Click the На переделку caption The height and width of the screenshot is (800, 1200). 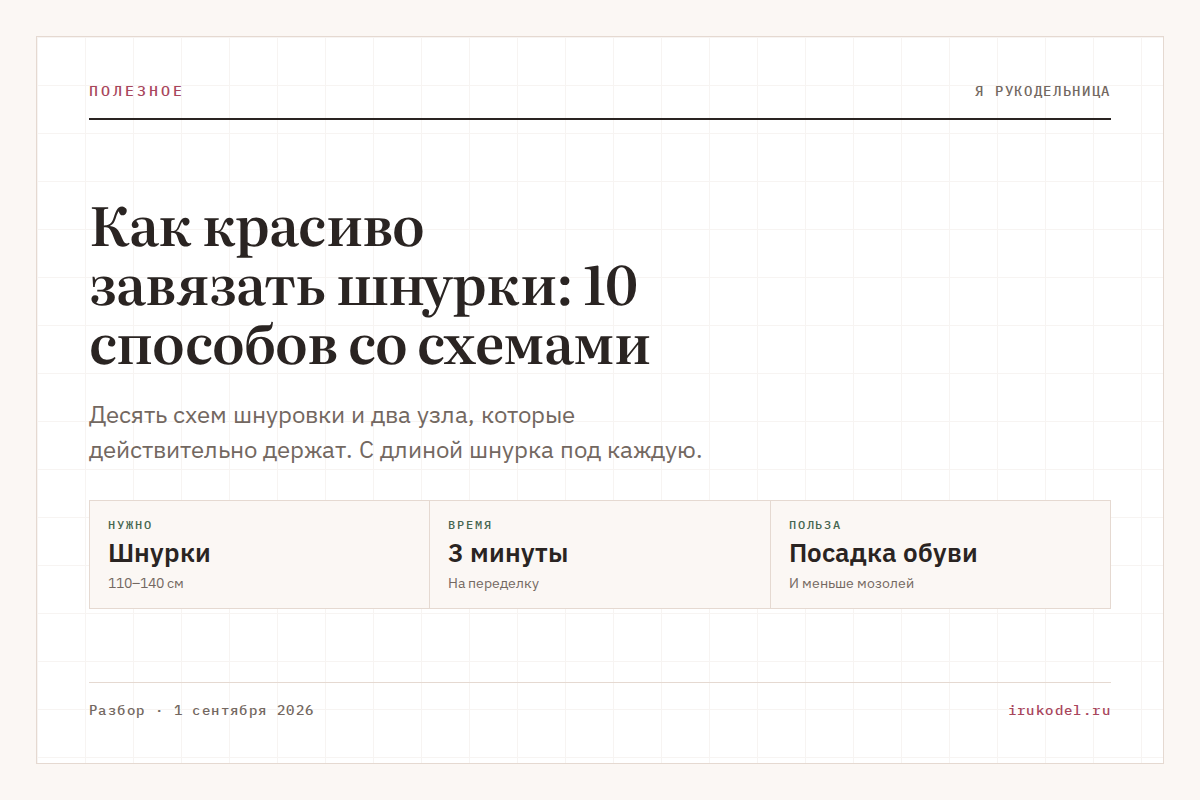tap(493, 584)
